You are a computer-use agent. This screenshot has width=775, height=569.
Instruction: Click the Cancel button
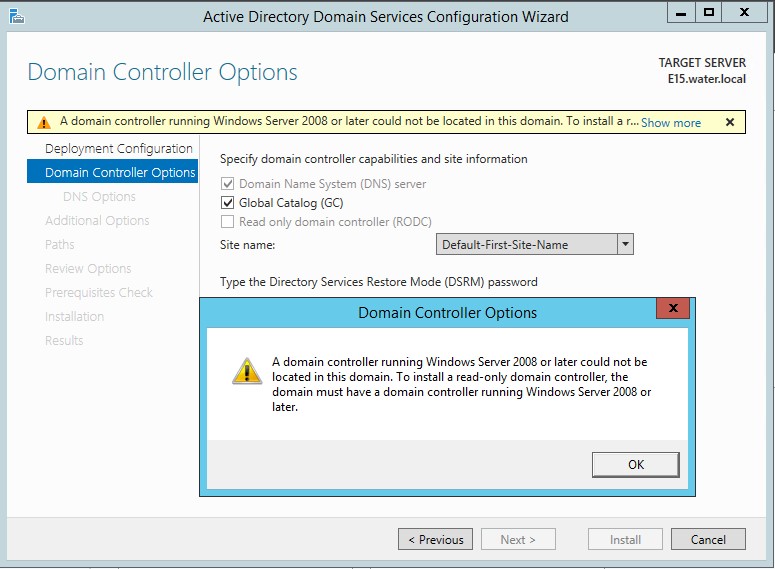click(x=708, y=539)
